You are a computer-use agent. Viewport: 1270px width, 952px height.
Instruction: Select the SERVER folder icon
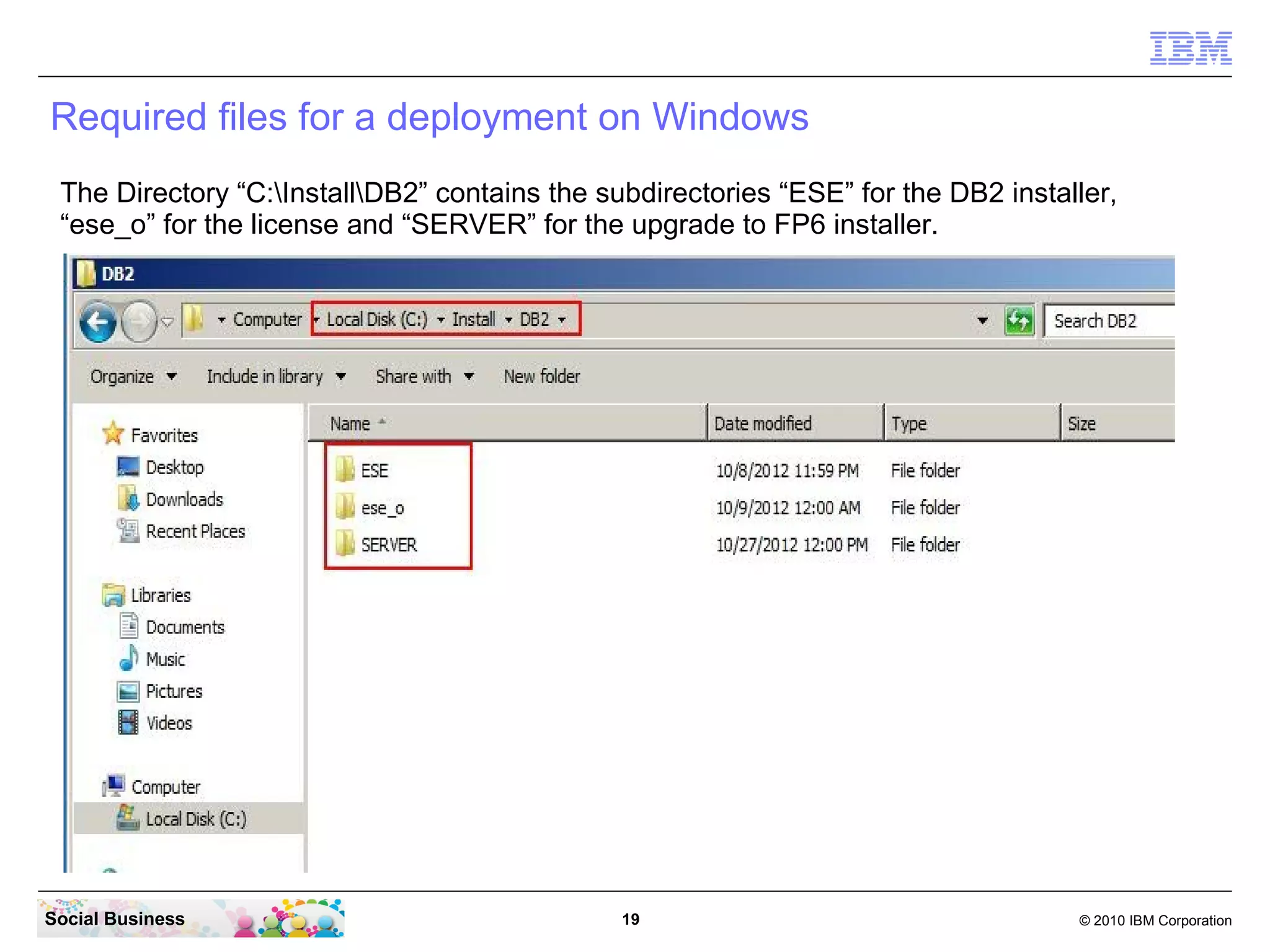(x=345, y=544)
